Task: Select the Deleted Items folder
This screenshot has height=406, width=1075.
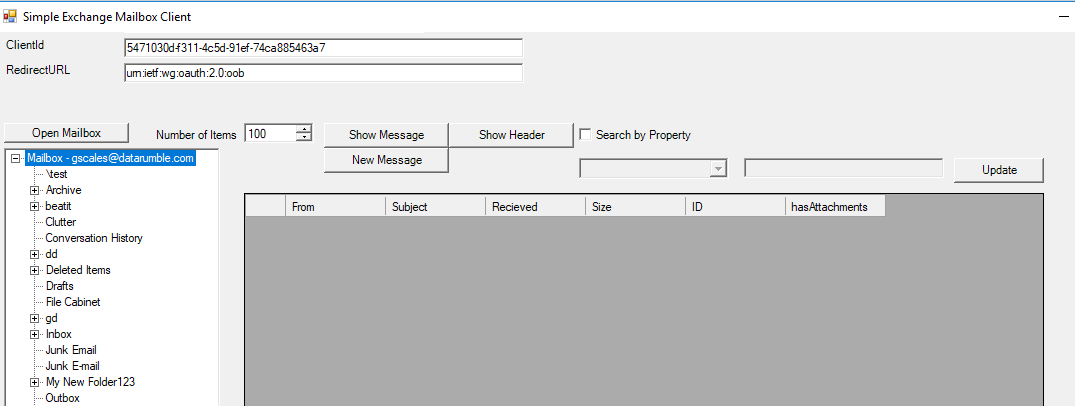Action: [78, 270]
